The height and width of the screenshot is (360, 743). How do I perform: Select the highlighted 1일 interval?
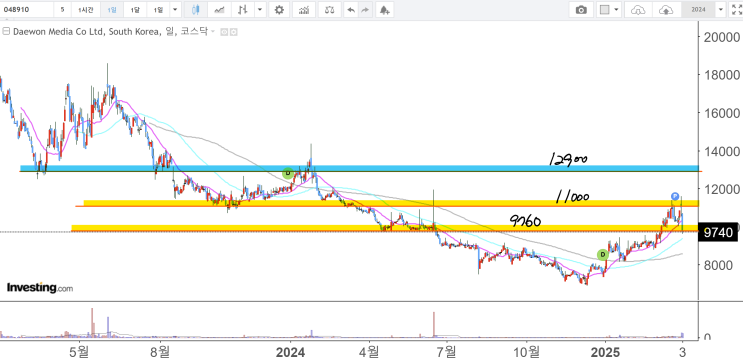[111, 9]
